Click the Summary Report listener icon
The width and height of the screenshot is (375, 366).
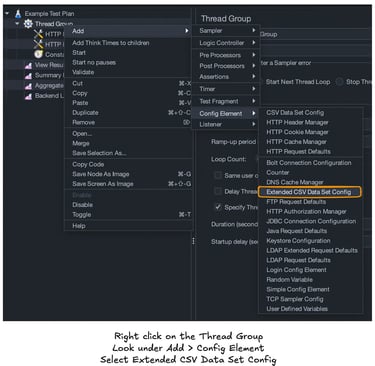click(x=29, y=76)
